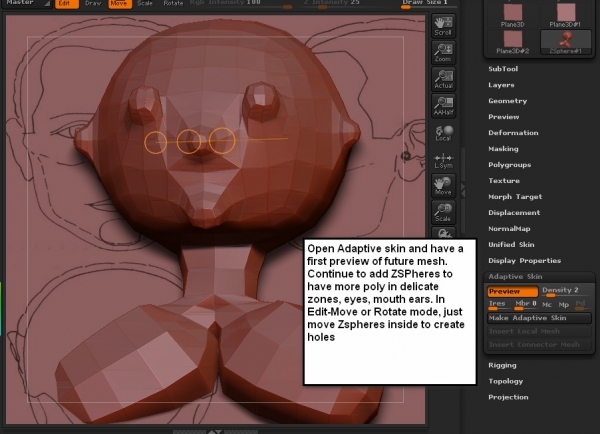
Task: Expand the Morph Target palette section
Action: click(x=515, y=197)
